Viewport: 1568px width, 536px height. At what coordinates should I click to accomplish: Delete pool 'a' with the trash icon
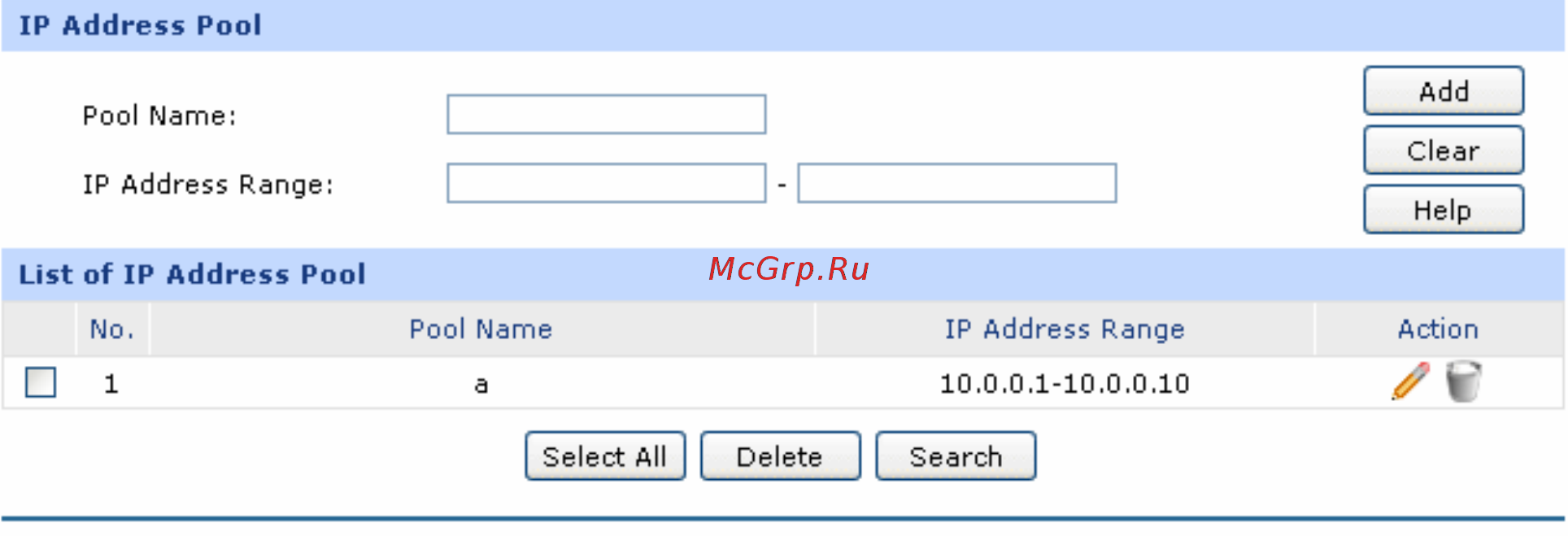1464,381
